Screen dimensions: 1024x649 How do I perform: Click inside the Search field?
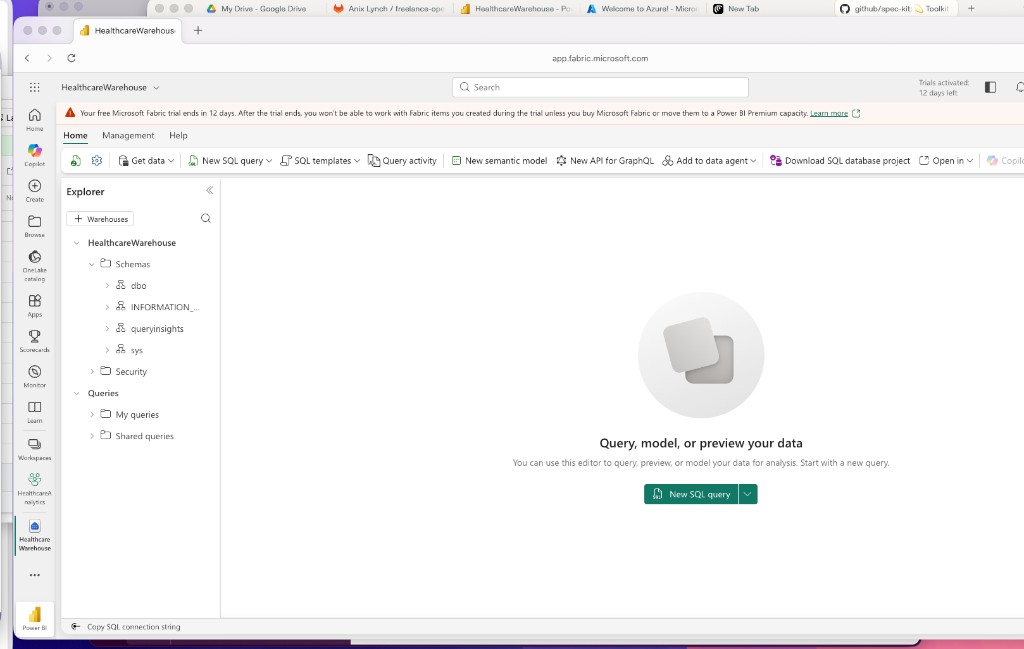pyautogui.click(x=598, y=87)
